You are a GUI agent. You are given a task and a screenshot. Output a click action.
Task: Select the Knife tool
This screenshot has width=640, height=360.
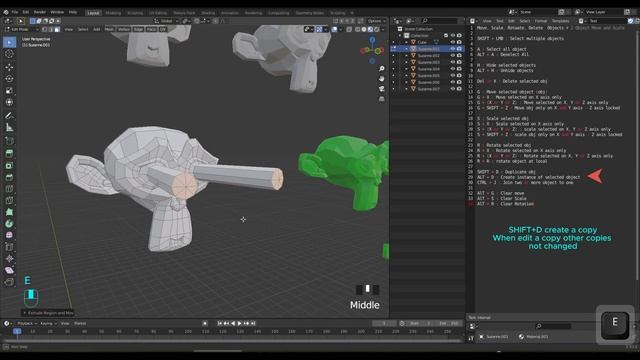tap(9, 200)
